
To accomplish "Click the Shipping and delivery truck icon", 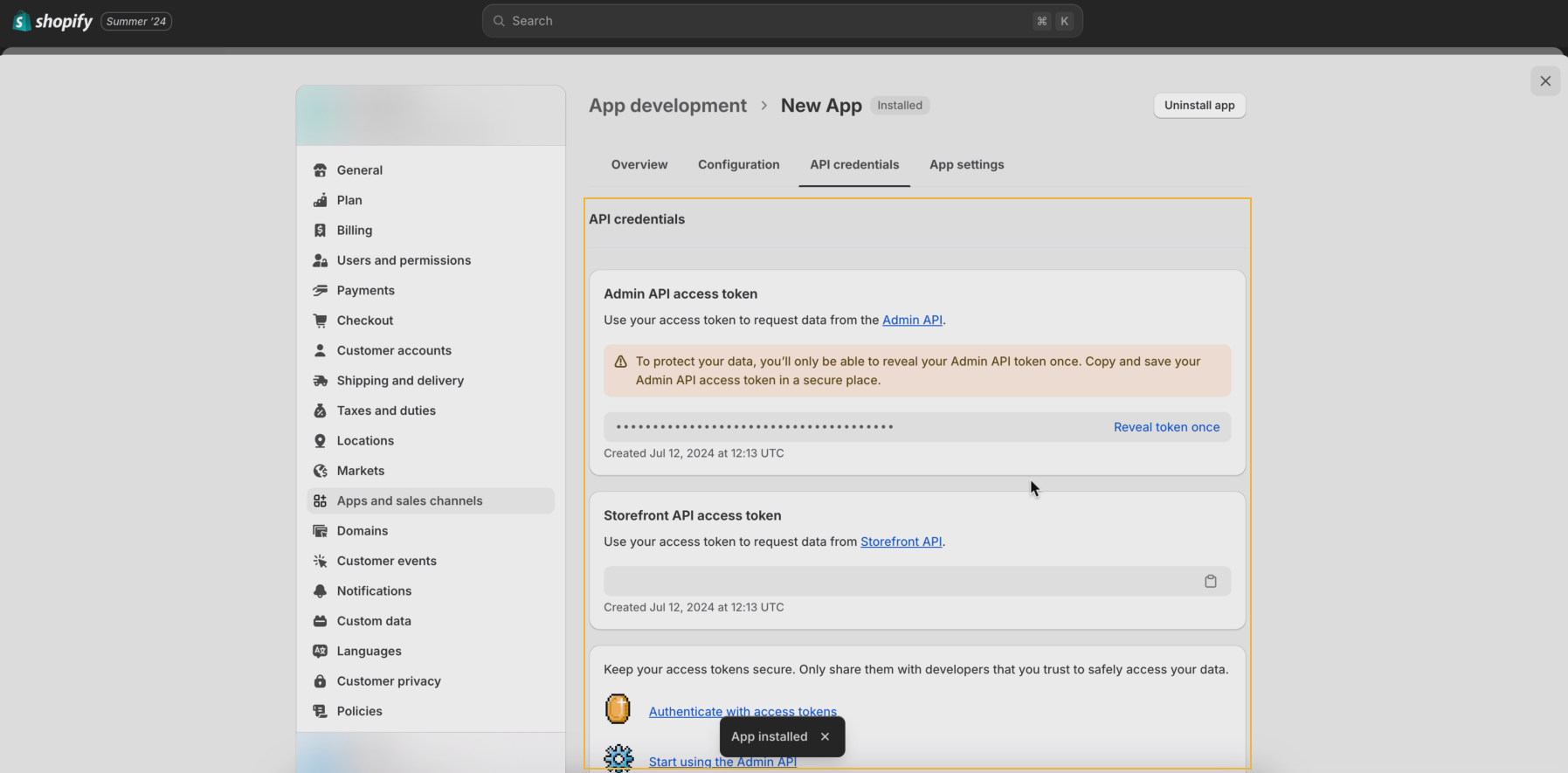I will click(x=320, y=381).
